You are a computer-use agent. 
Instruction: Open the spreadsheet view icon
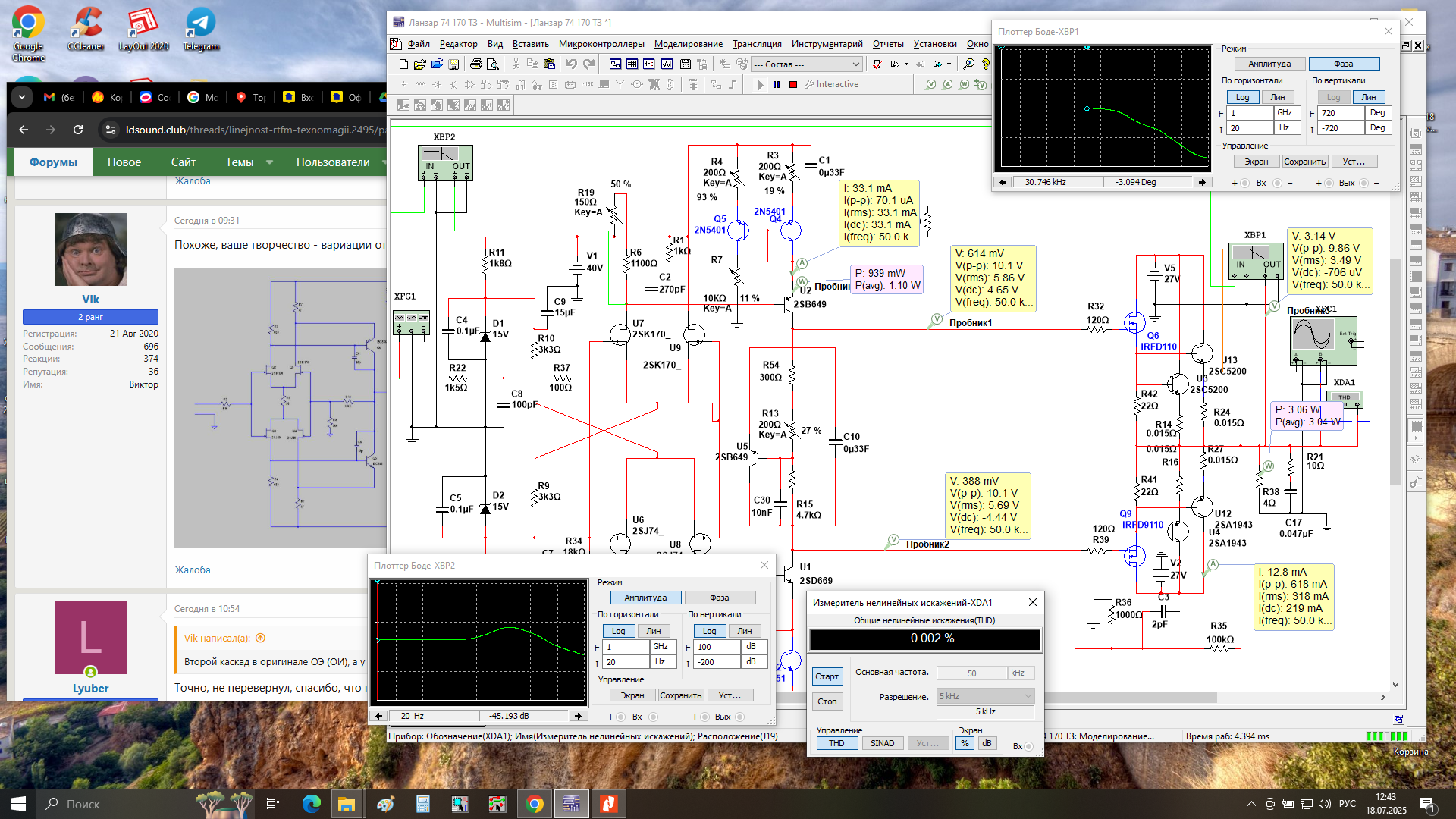pos(632,64)
